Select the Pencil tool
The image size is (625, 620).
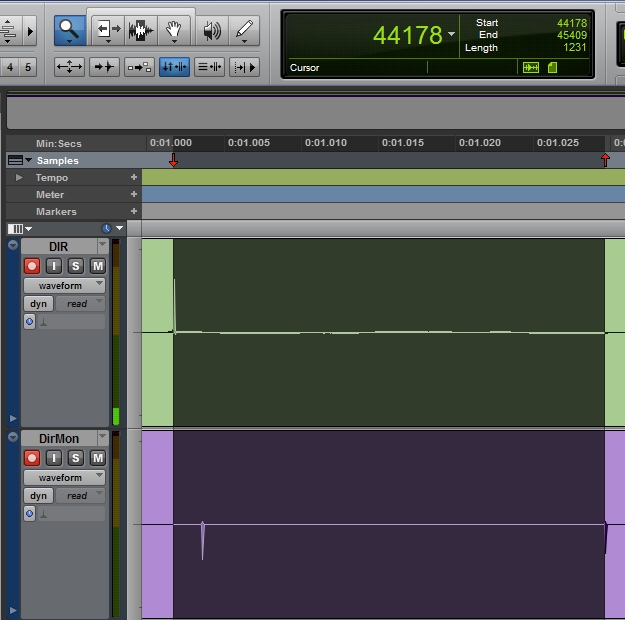245,30
